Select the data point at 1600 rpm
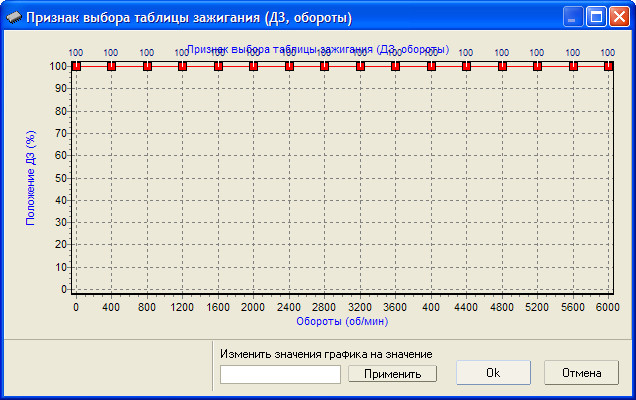636x400 pixels. [x=218, y=66]
